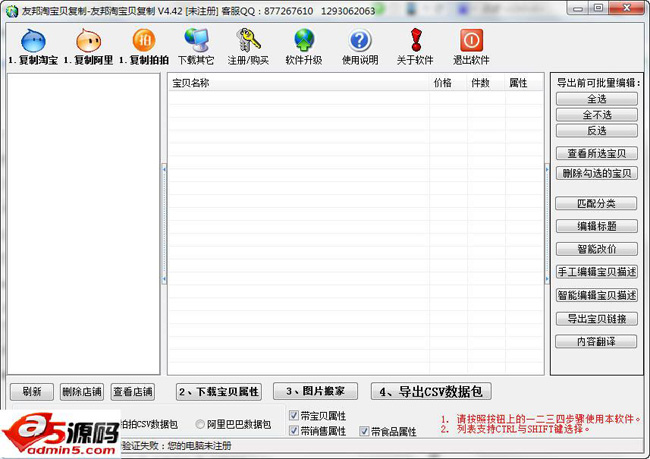Image resolution: width=650 pixels, height=459 pixels.
Task: Open 下载其它 globe computer icon
Action: [196, 40]
